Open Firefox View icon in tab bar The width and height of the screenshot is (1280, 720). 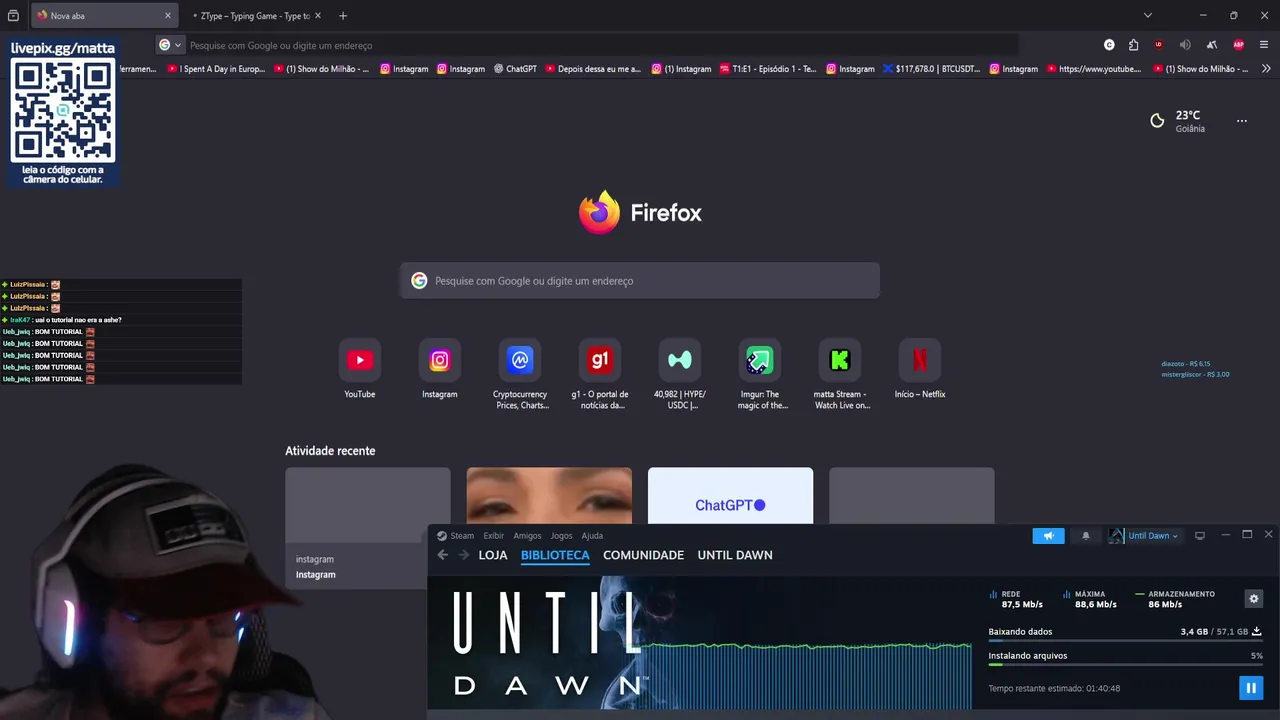tap(13, 16)
